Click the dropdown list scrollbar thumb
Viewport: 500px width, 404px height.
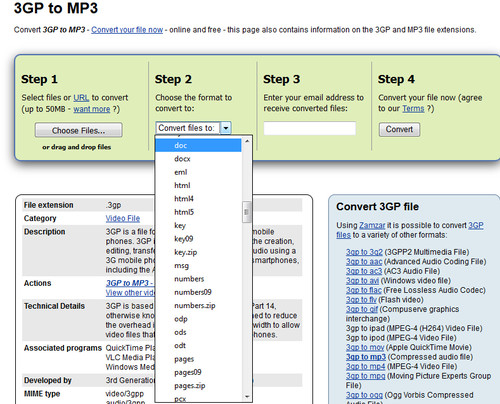(247, 212)
